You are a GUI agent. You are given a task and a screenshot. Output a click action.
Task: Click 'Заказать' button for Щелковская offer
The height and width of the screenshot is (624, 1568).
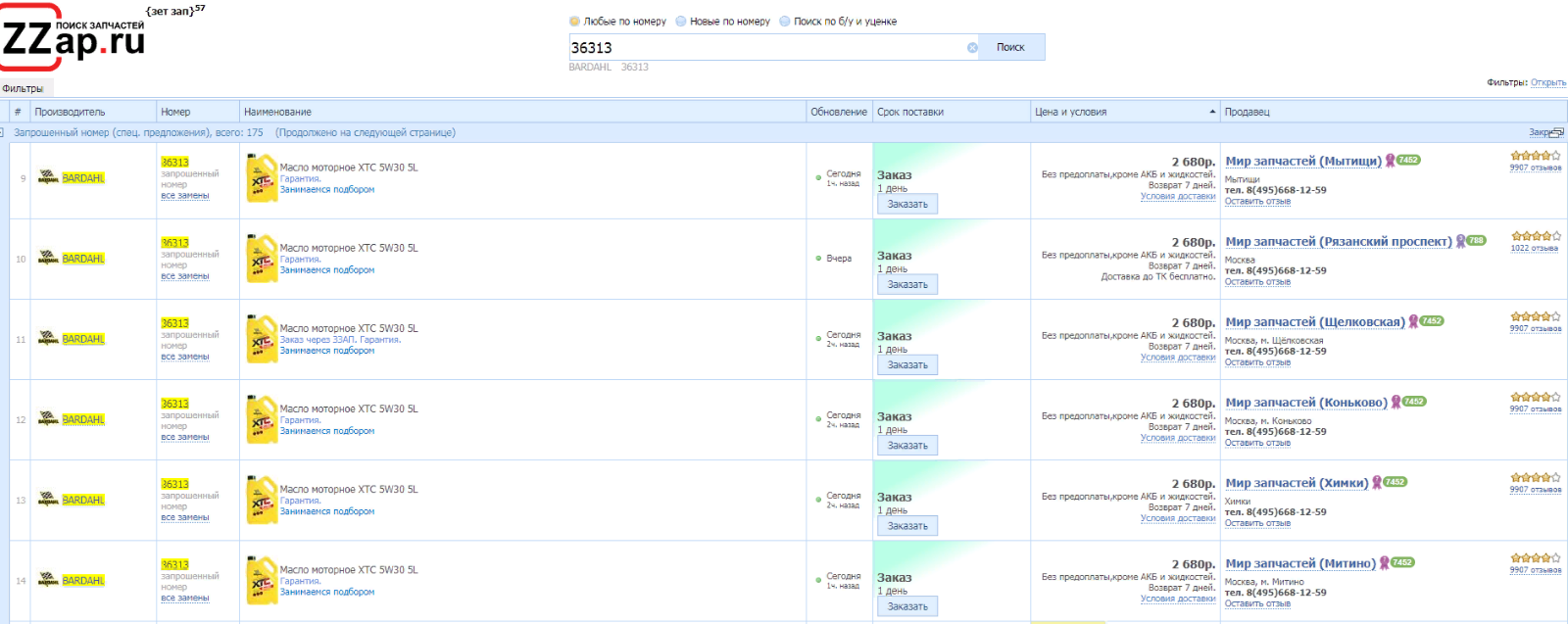(907, 364)
